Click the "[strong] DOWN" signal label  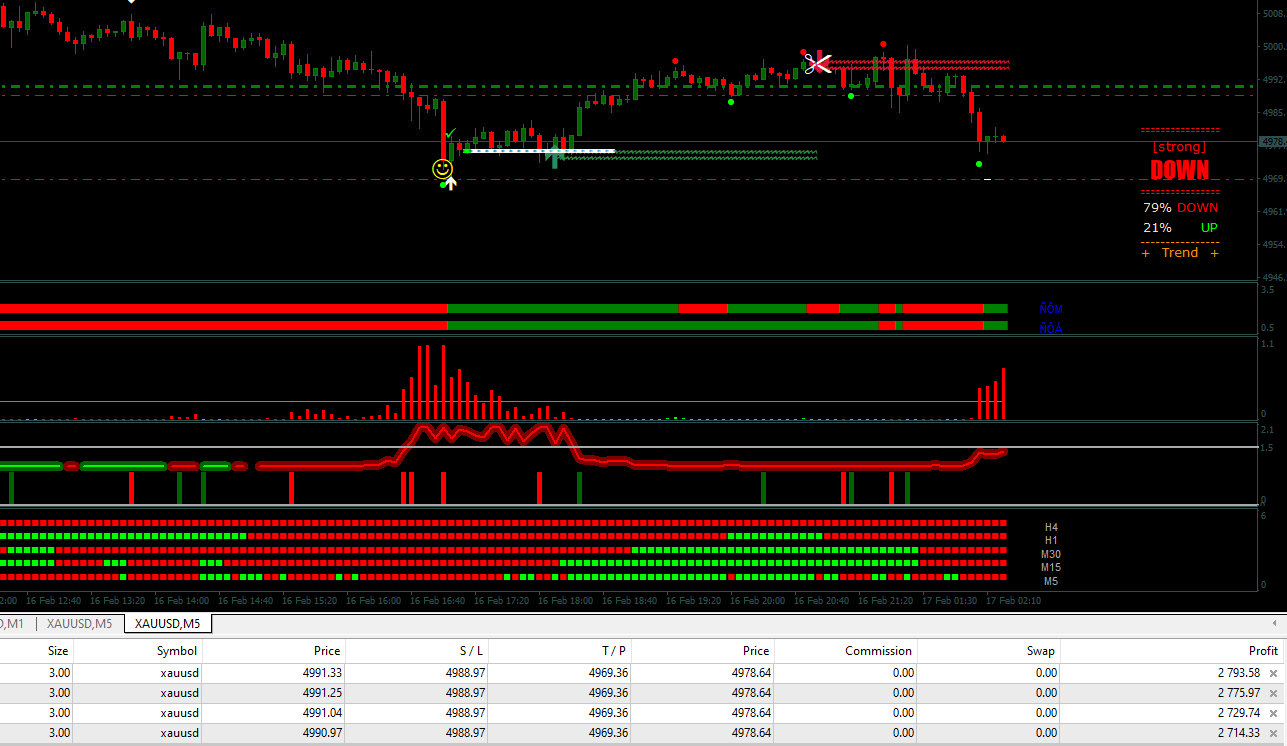pyautogui.click(x=1180, y=161)
